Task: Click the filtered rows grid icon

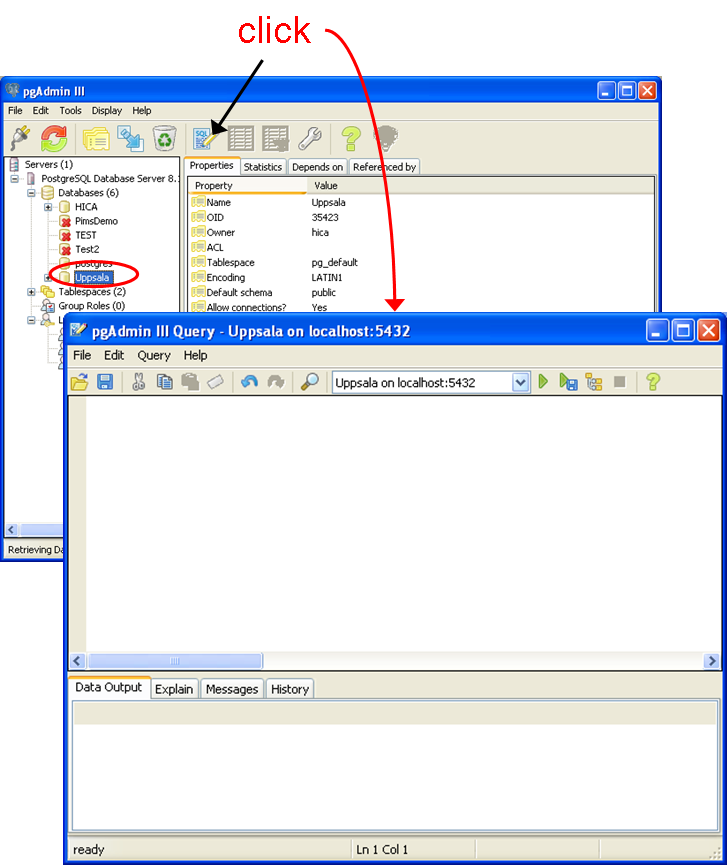Action: pyautogui.click(x=275, y=138)
